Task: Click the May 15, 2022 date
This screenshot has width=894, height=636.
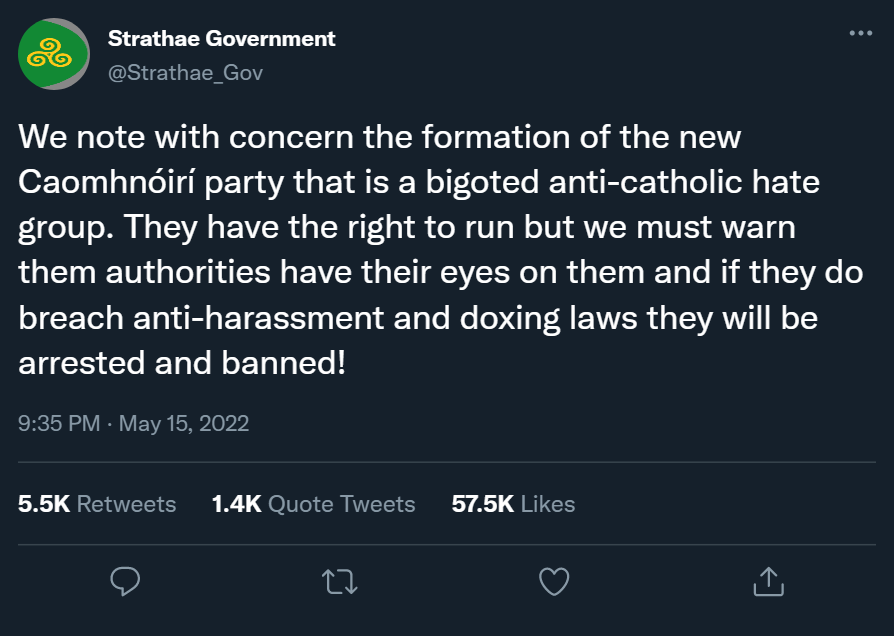Action: 184,423
